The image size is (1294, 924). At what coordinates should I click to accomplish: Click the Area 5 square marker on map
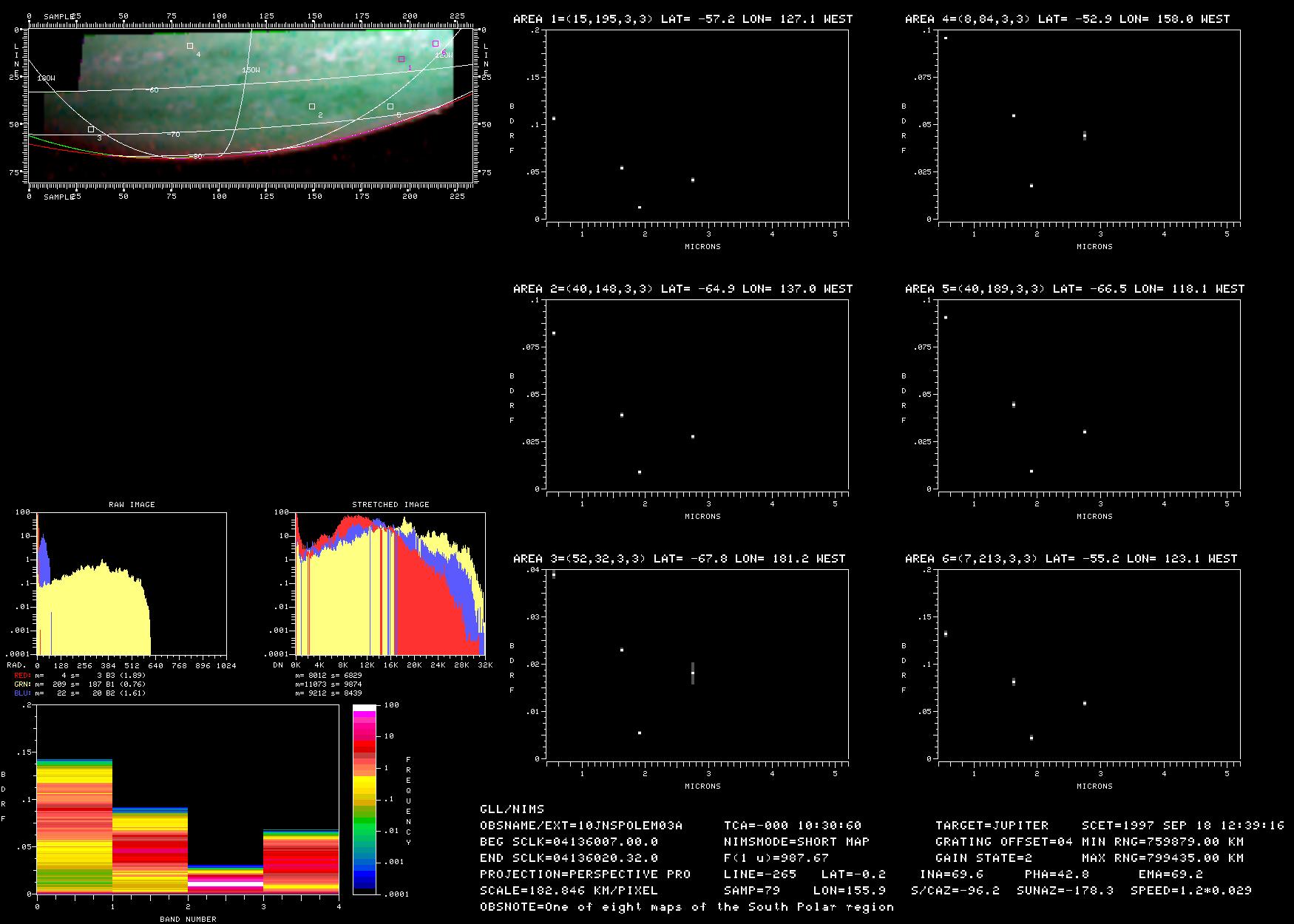click(x=390, y=106)
